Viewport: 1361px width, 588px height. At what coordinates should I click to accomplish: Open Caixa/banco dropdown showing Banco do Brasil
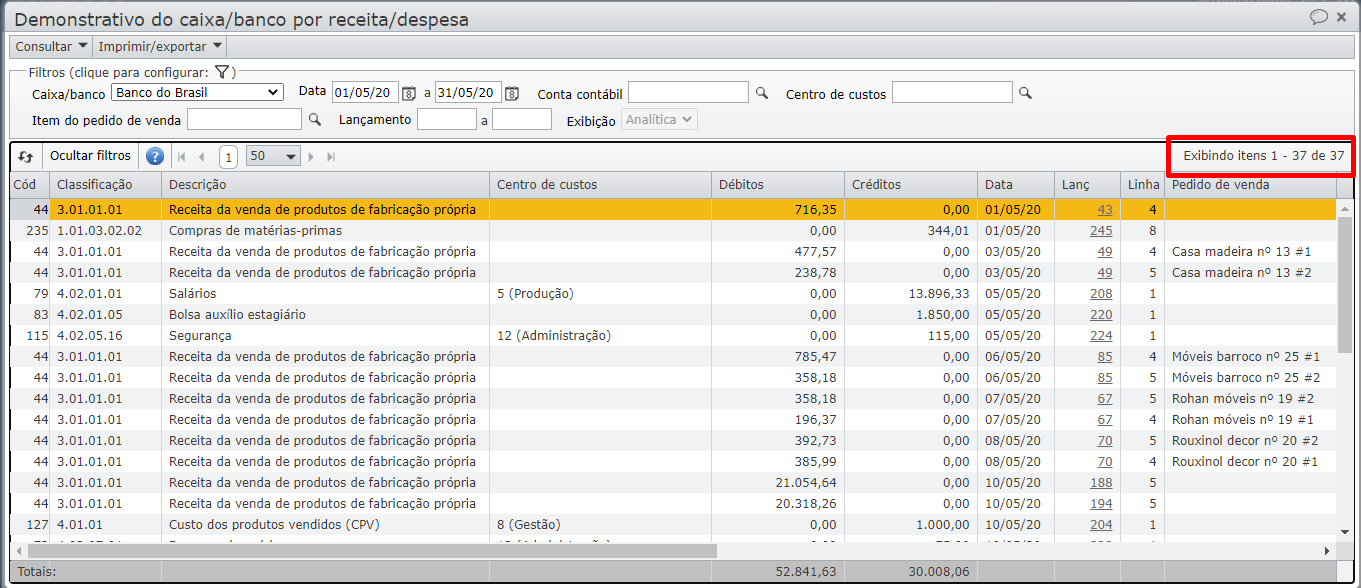(197, 92)
